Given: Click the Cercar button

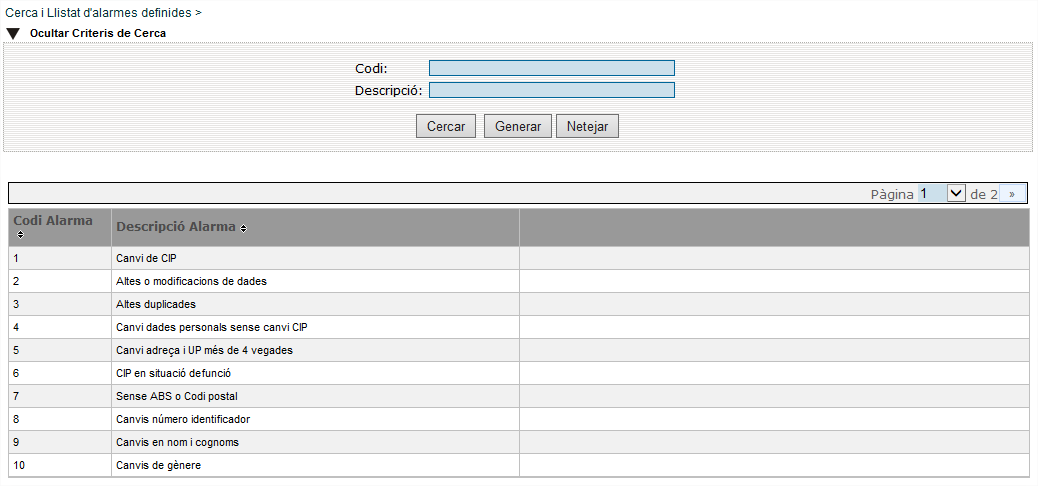Looking at the screenshot, I should point(446,126).
